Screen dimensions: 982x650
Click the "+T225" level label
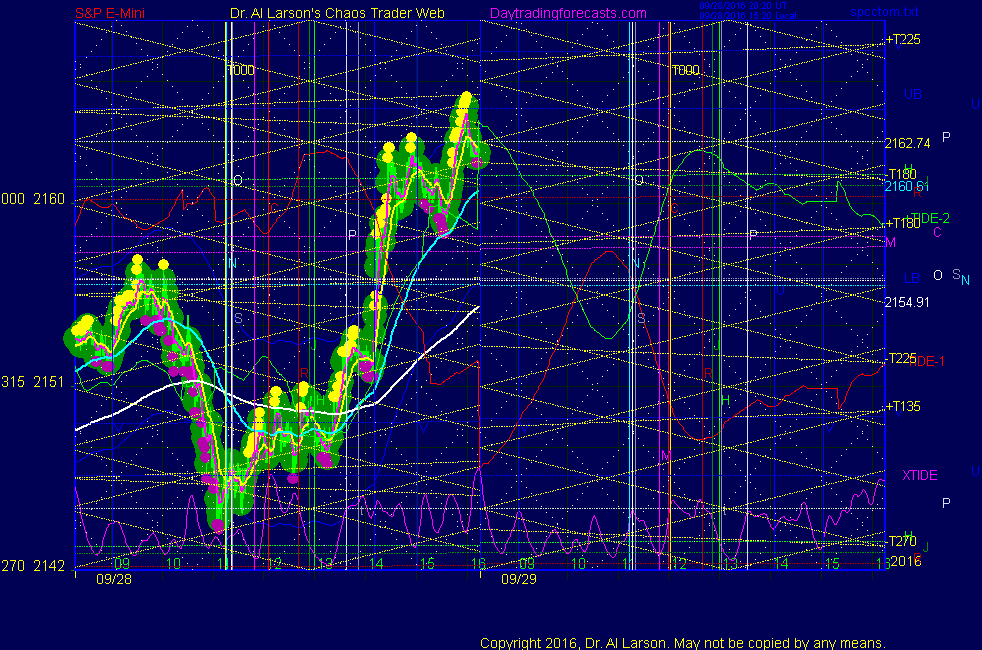pos(903,39)
